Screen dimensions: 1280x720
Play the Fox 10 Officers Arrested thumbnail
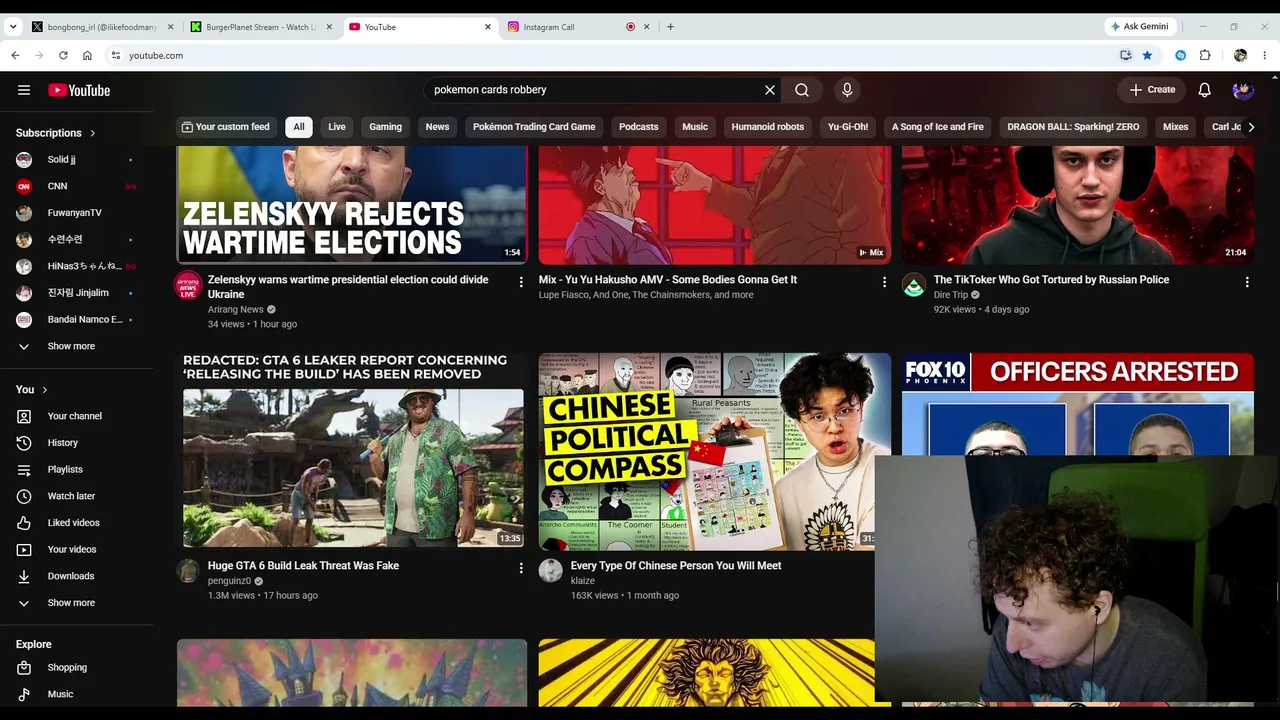coord(1077,404)
